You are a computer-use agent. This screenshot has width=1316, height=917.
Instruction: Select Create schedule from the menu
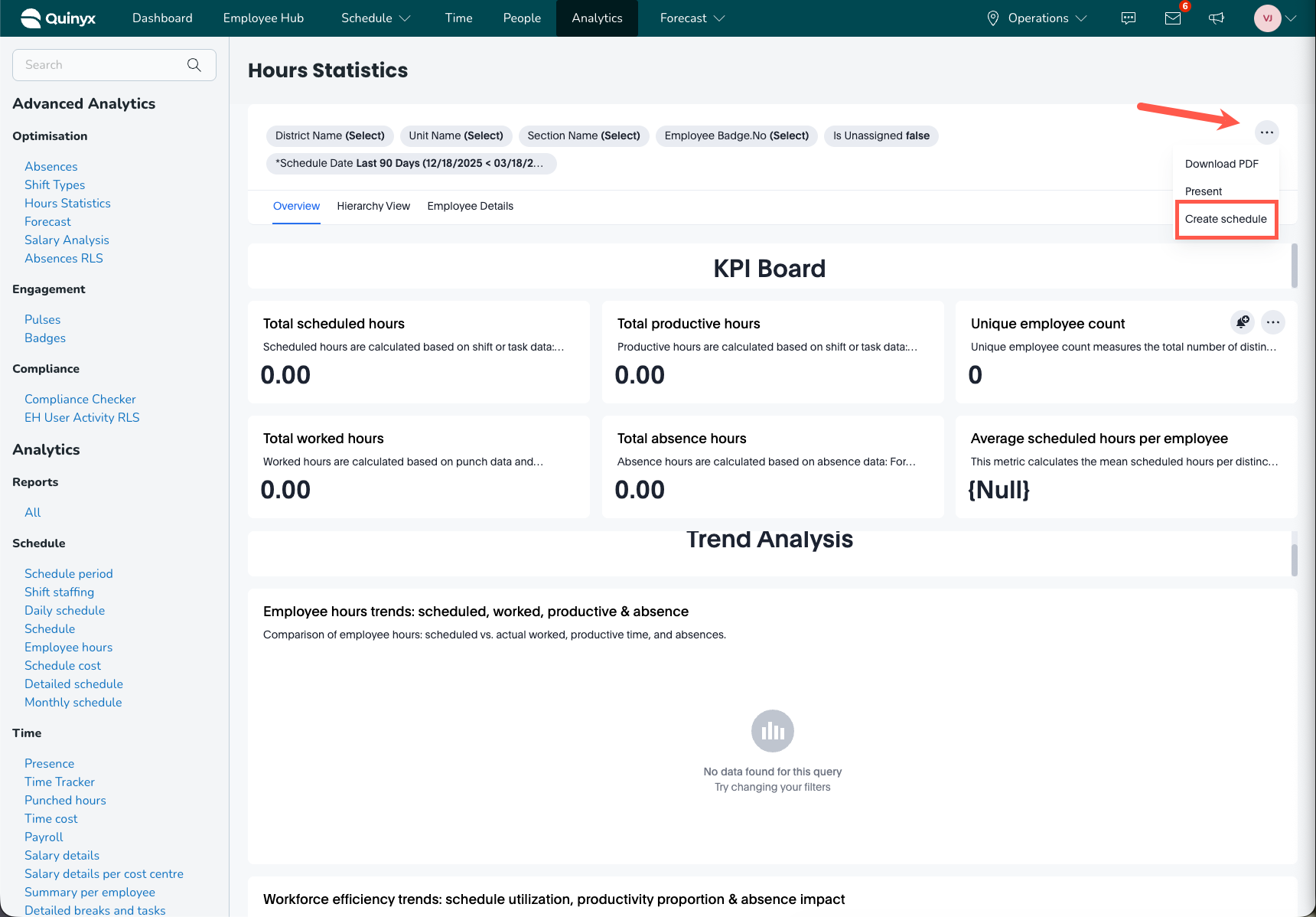point(1226,219)
